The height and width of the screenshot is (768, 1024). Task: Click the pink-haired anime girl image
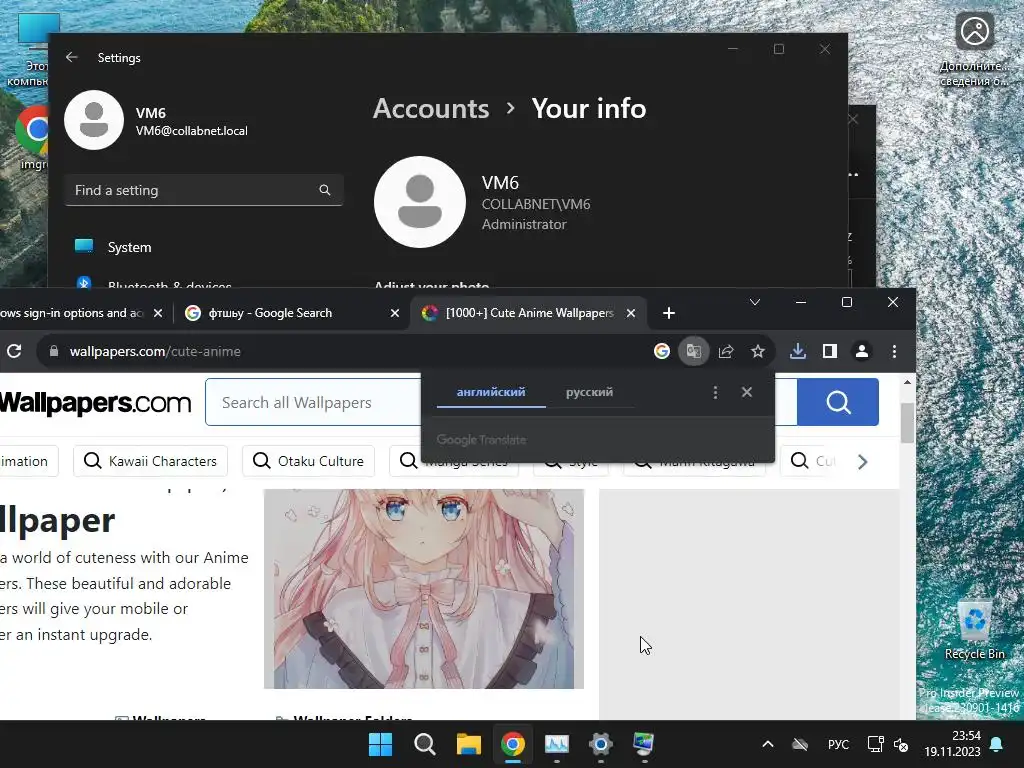[423, 588]
